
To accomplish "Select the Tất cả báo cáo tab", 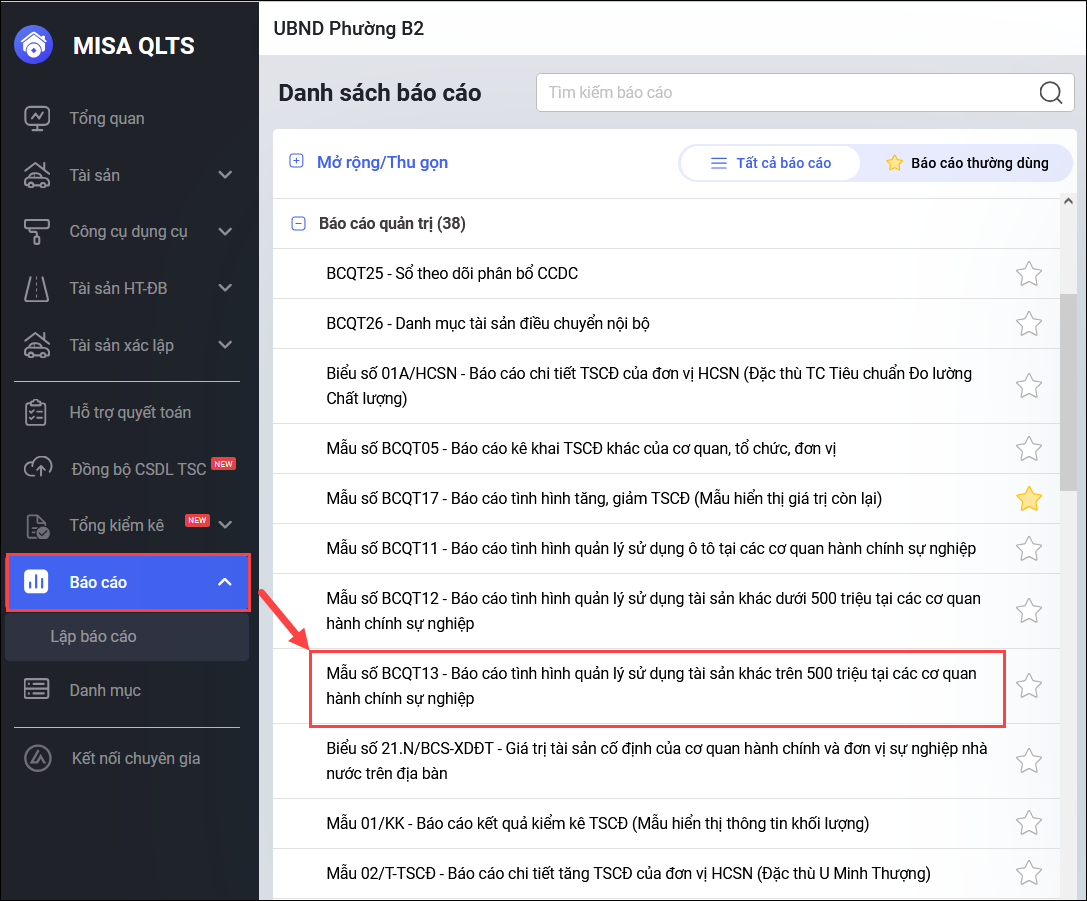I will tap(771, 163).
